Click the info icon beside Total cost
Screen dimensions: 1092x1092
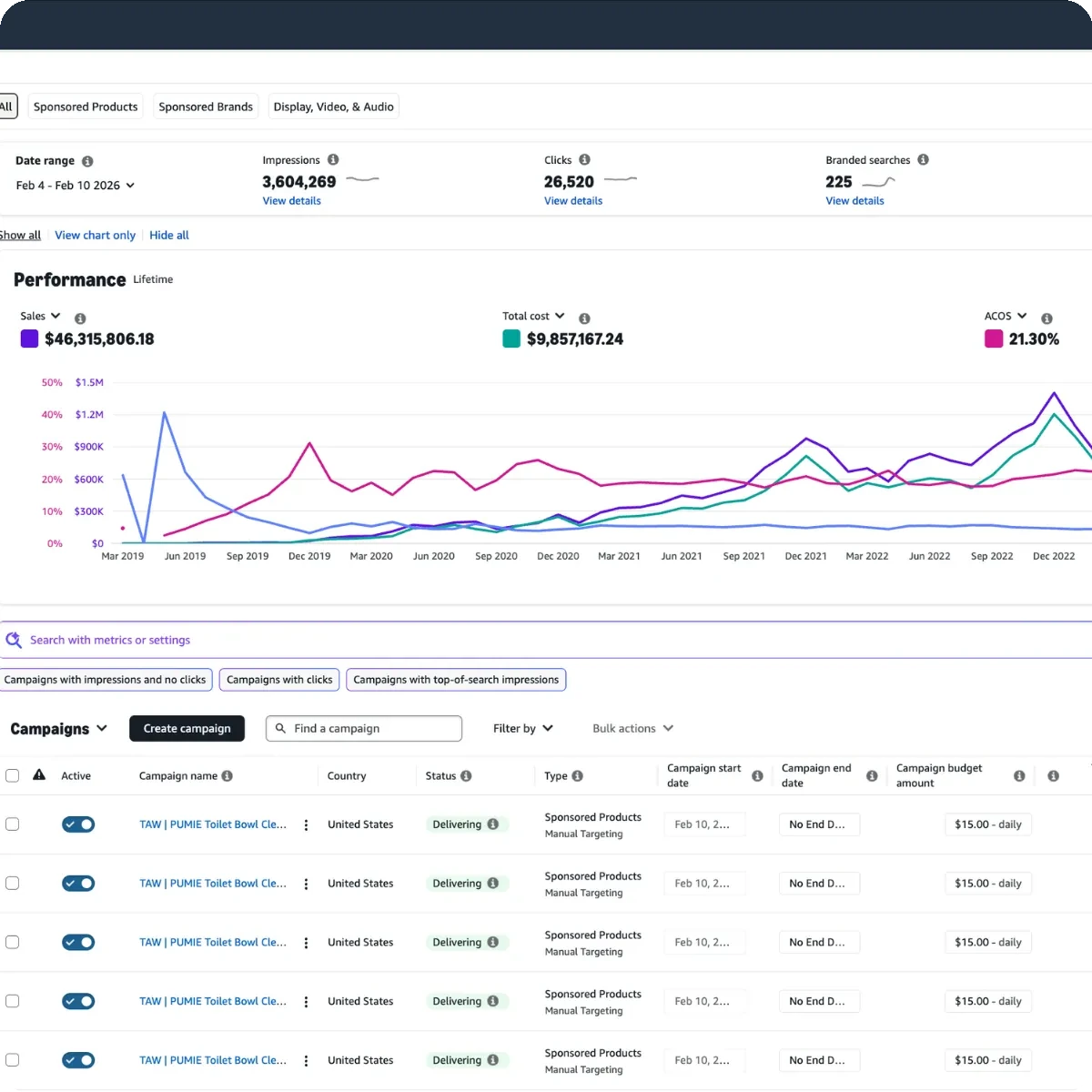[x=584, y=318]
